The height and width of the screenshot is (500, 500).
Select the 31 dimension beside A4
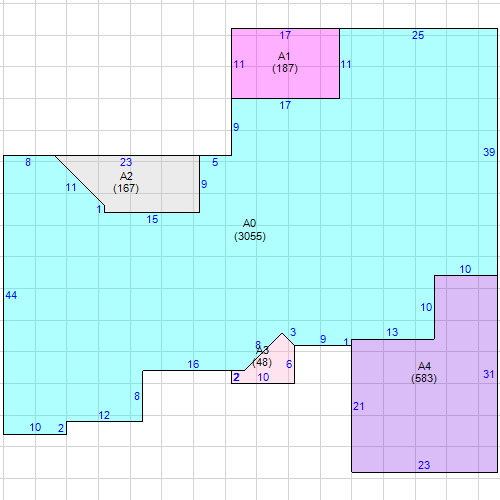489,374
